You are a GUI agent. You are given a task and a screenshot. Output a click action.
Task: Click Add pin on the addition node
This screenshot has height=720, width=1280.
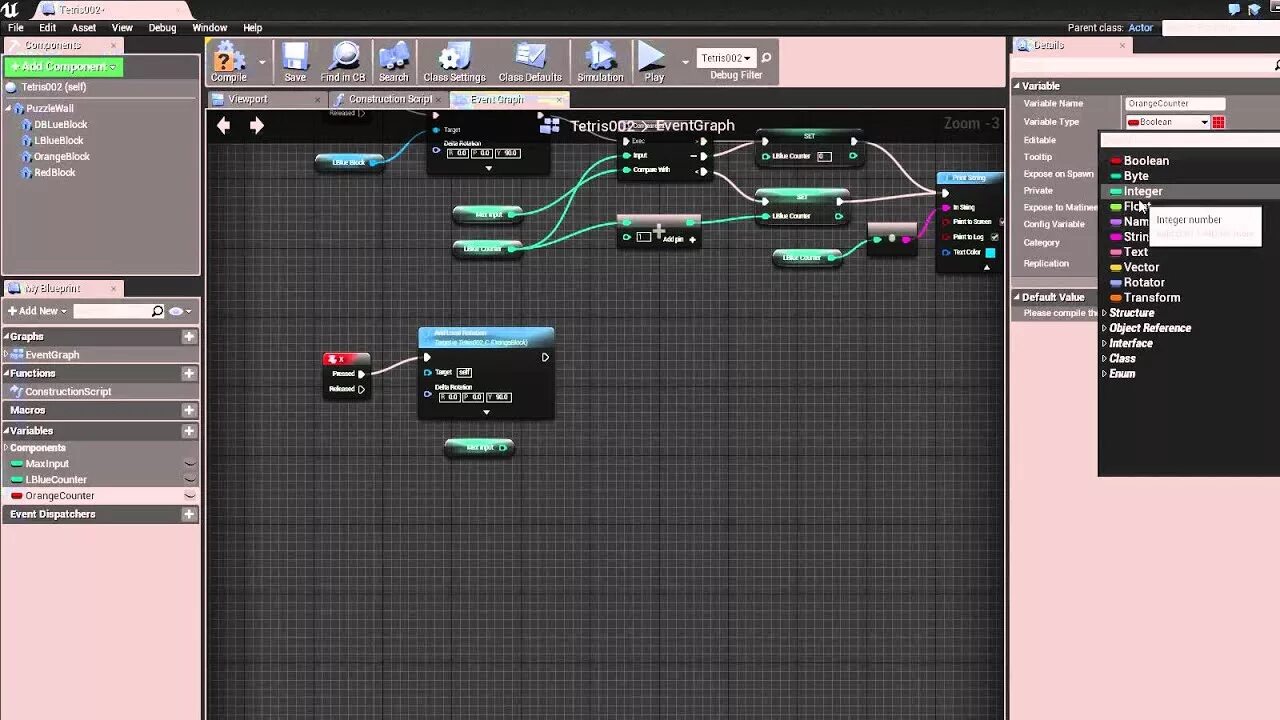(680, 239)
